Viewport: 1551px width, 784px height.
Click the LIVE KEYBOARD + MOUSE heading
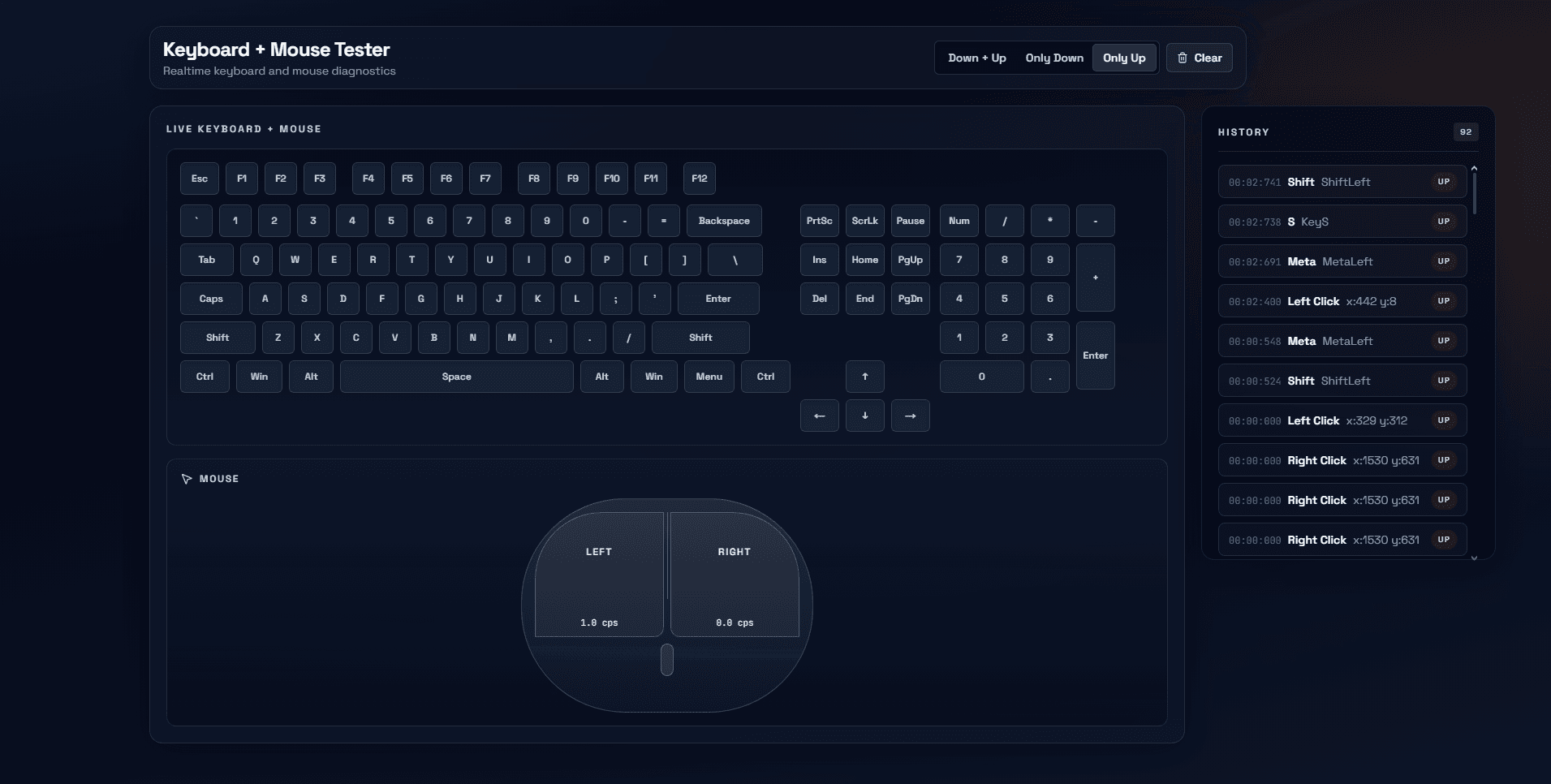[243, 129]
